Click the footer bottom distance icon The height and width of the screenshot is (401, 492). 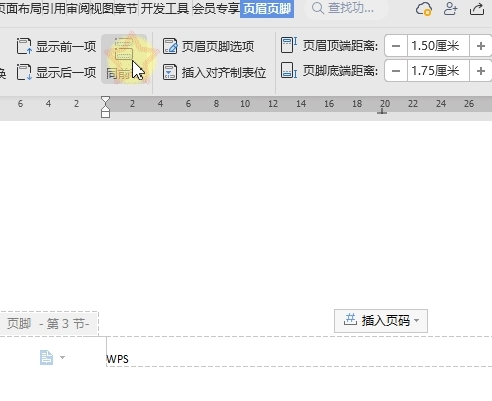tap(289, 71)
